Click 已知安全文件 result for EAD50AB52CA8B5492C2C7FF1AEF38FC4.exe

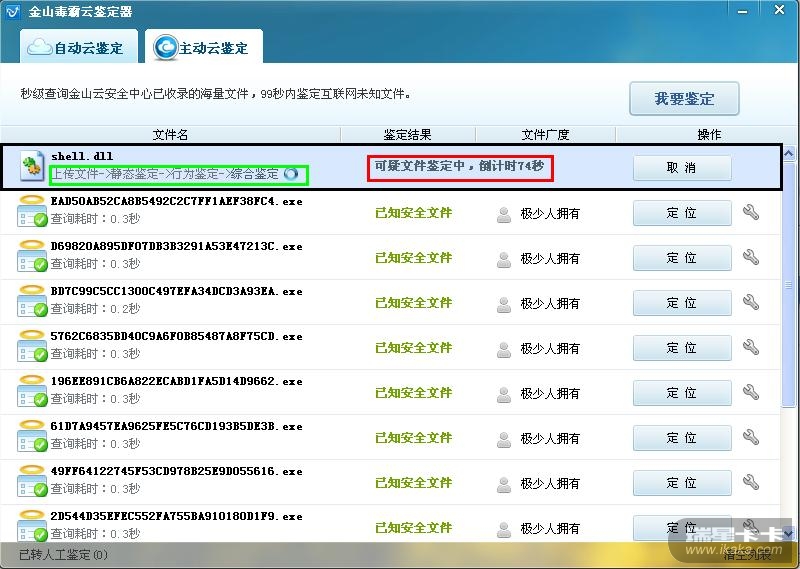click(414, 213)
